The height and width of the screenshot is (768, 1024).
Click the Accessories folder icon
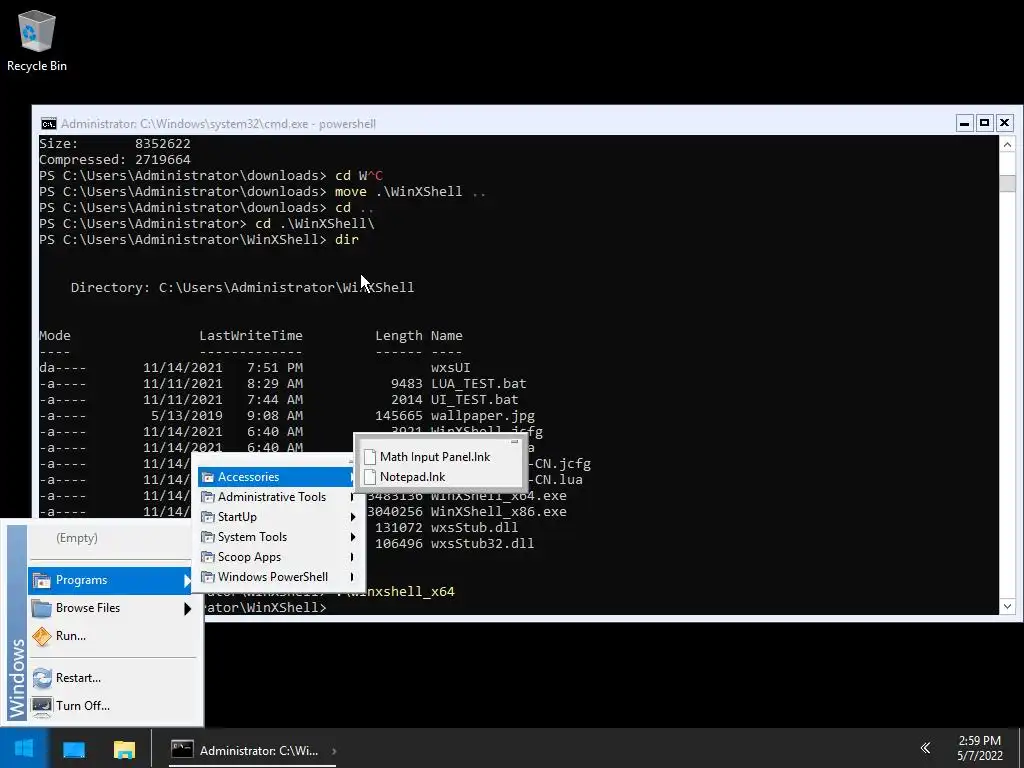pos(208,477)
